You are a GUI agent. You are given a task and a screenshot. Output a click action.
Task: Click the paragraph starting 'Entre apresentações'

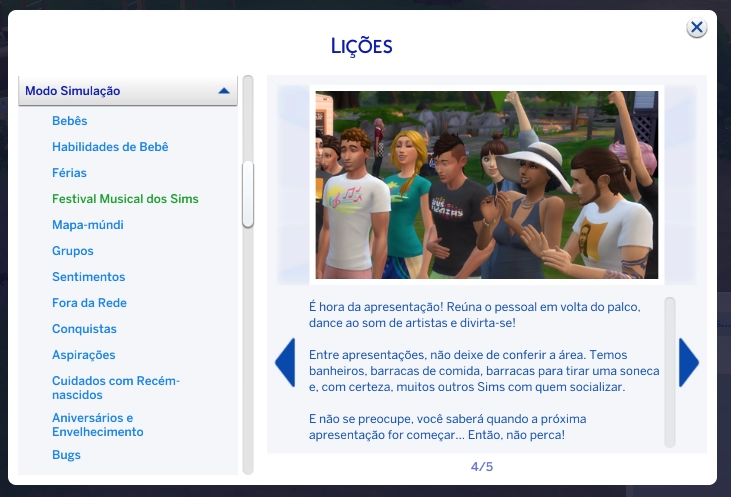pyautogui.click(x=484, y=371)
